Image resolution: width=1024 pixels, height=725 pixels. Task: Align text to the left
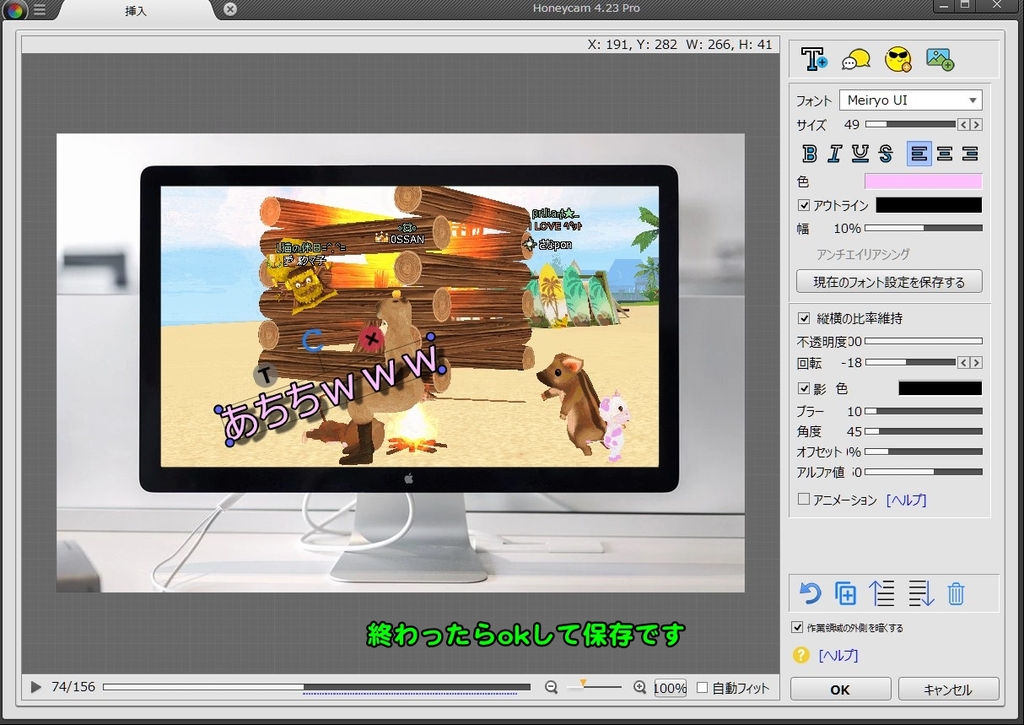tap(919, 153)
